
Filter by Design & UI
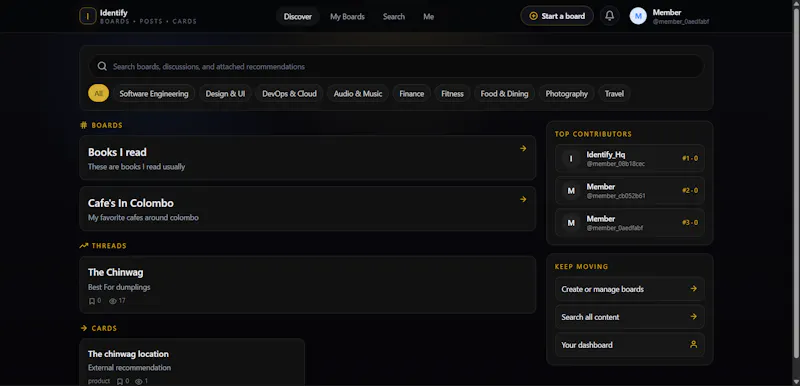pos(225,93)
